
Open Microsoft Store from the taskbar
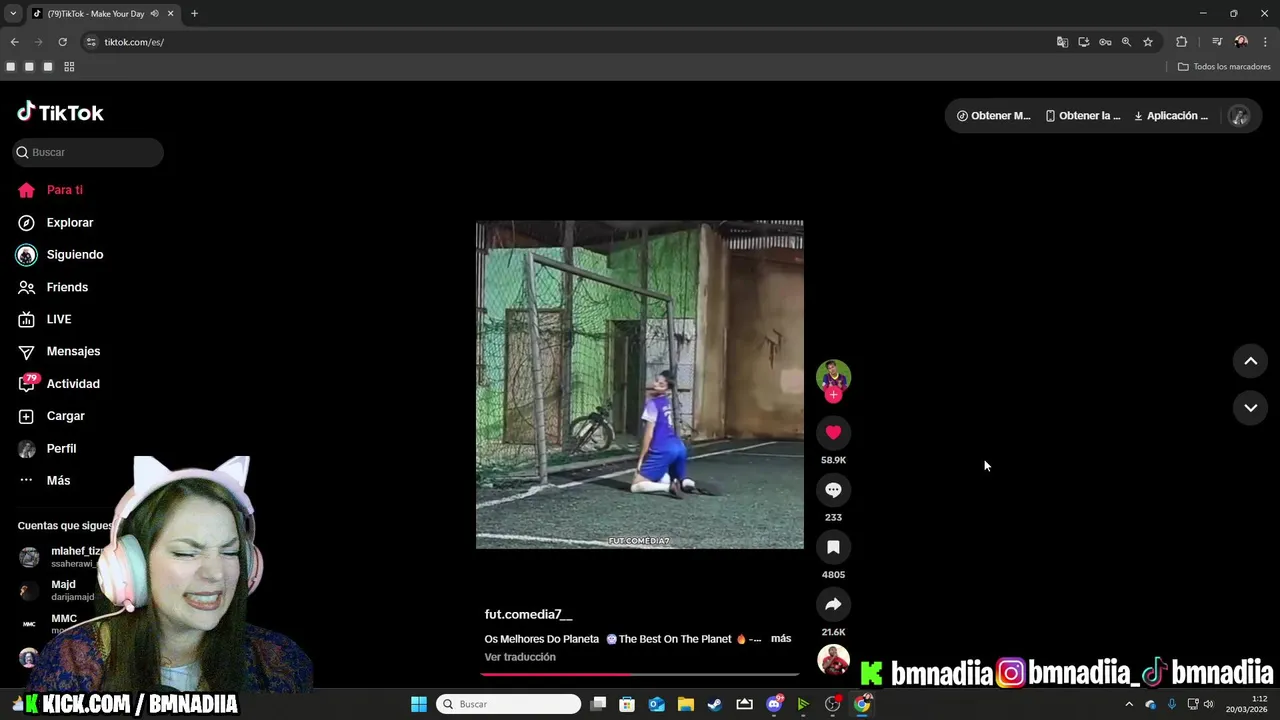click(x=627, y=704)
